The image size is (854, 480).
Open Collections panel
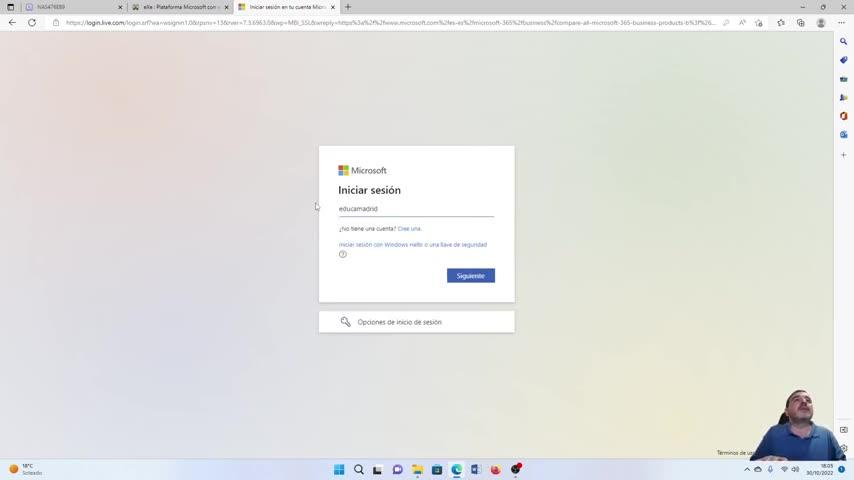click(x=801, y=23)
